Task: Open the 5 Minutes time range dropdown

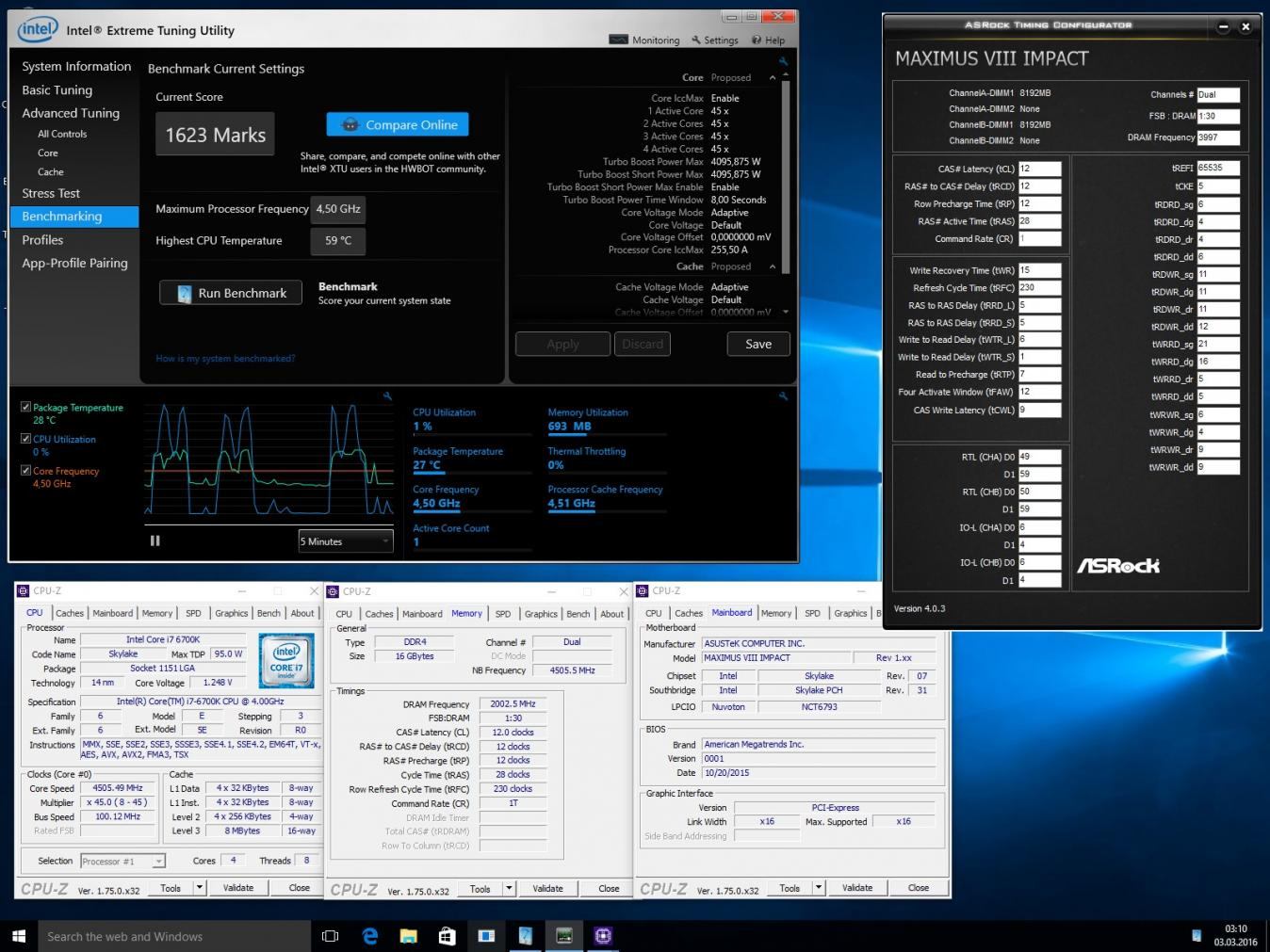Action: (x=345, y=541)
